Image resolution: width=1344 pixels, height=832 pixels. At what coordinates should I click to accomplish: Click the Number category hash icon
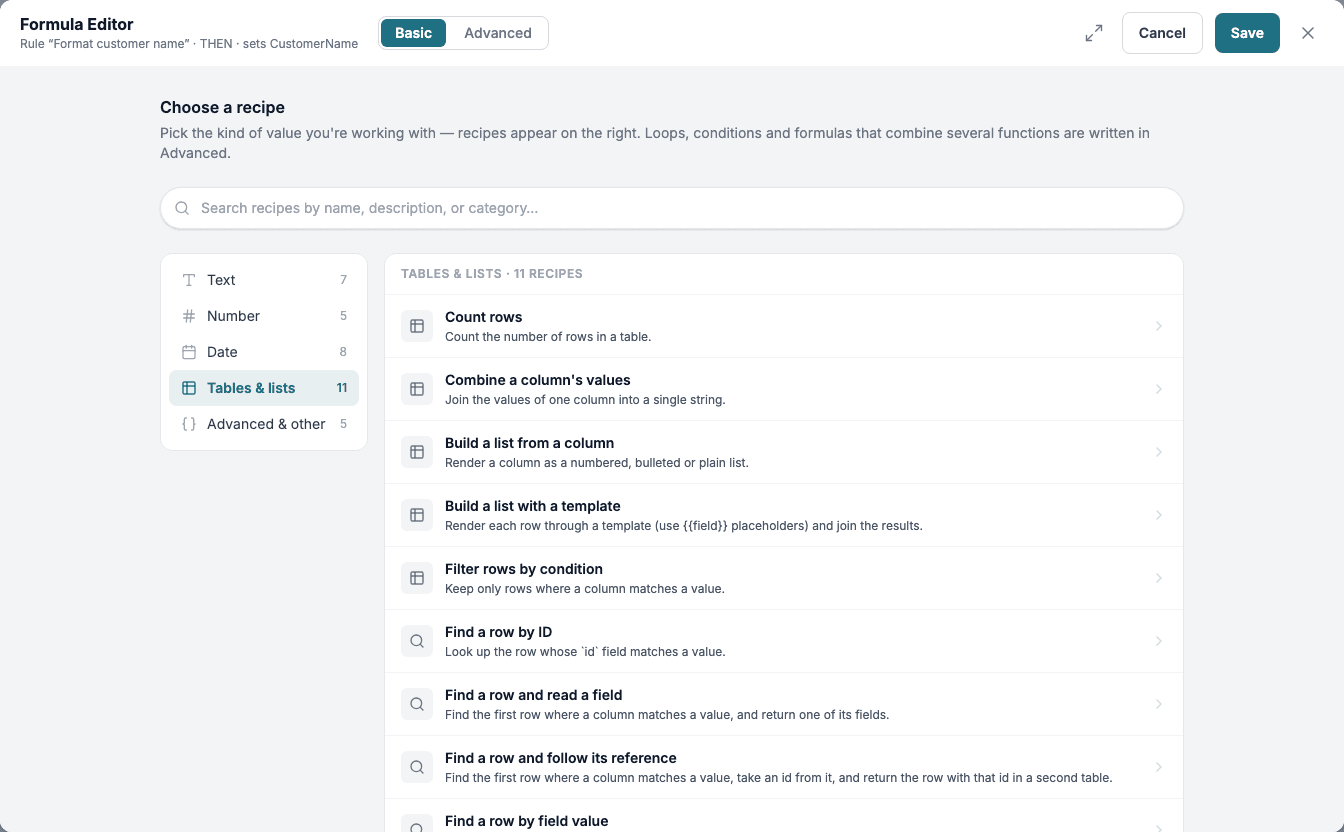coord(189,316)
